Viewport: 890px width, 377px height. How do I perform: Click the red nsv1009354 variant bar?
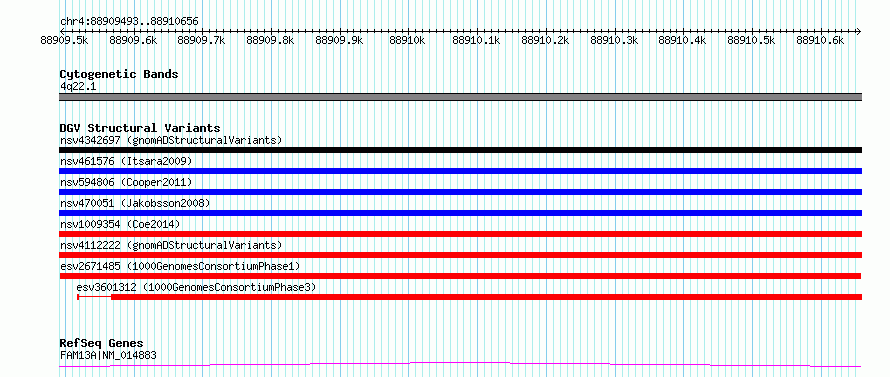460,234
